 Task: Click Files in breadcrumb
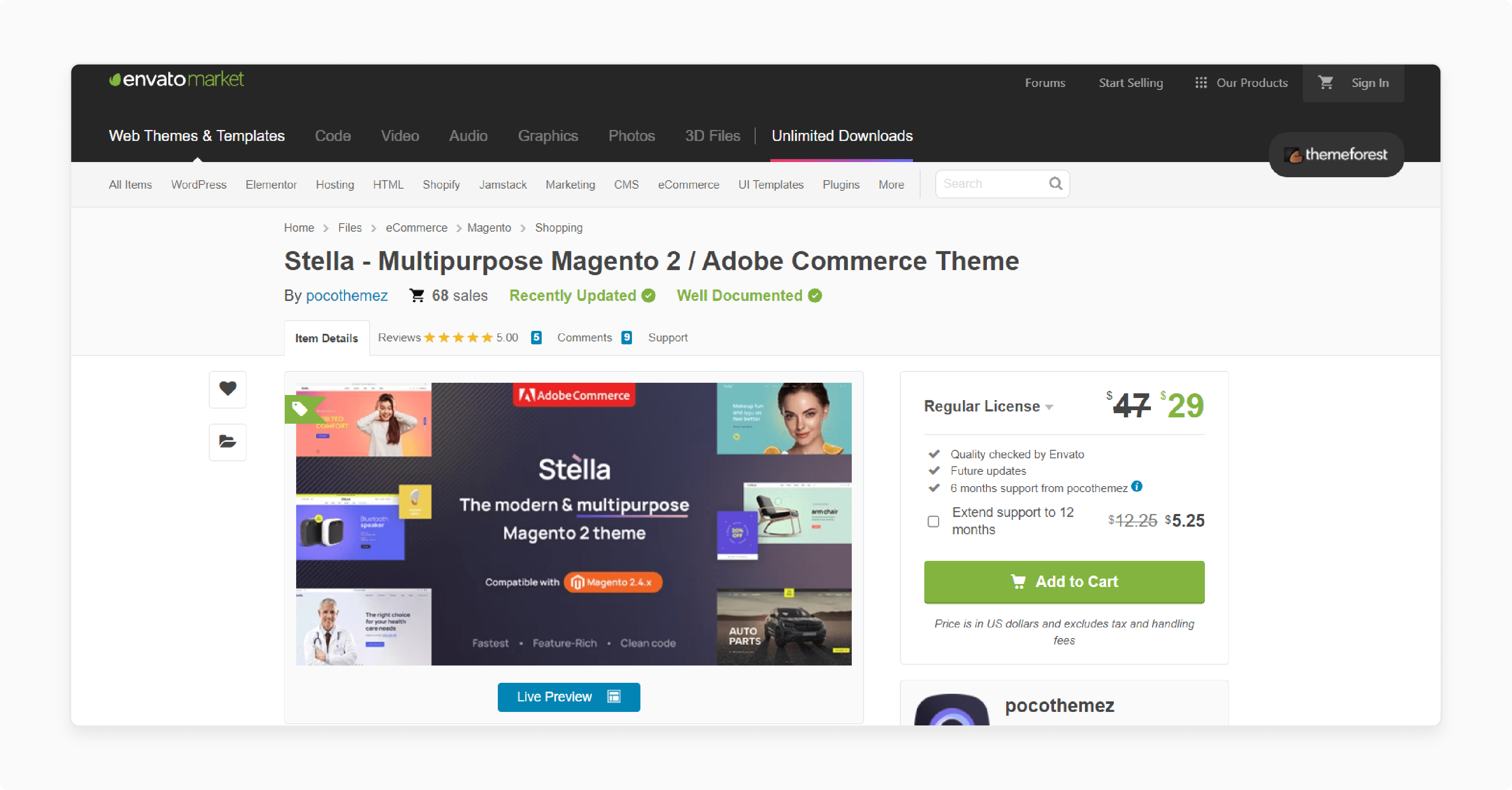(x=350, y=228)
